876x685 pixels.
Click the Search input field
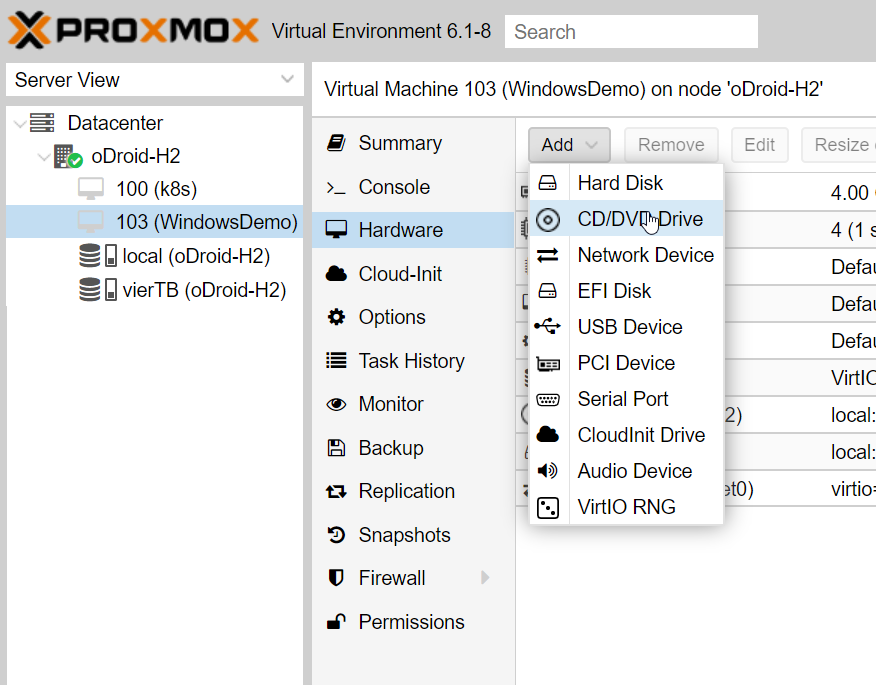pyautogui.click(x=631, y=32)
